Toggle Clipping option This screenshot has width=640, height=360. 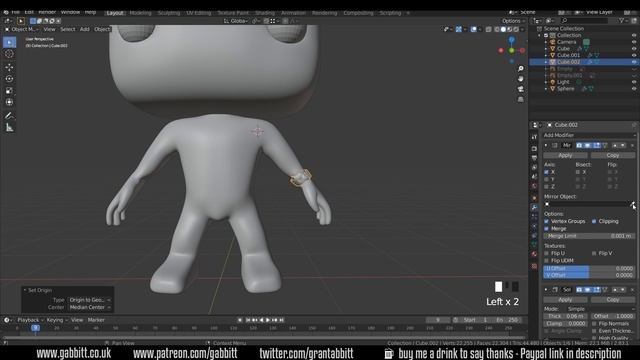click(x=594, y=221)
